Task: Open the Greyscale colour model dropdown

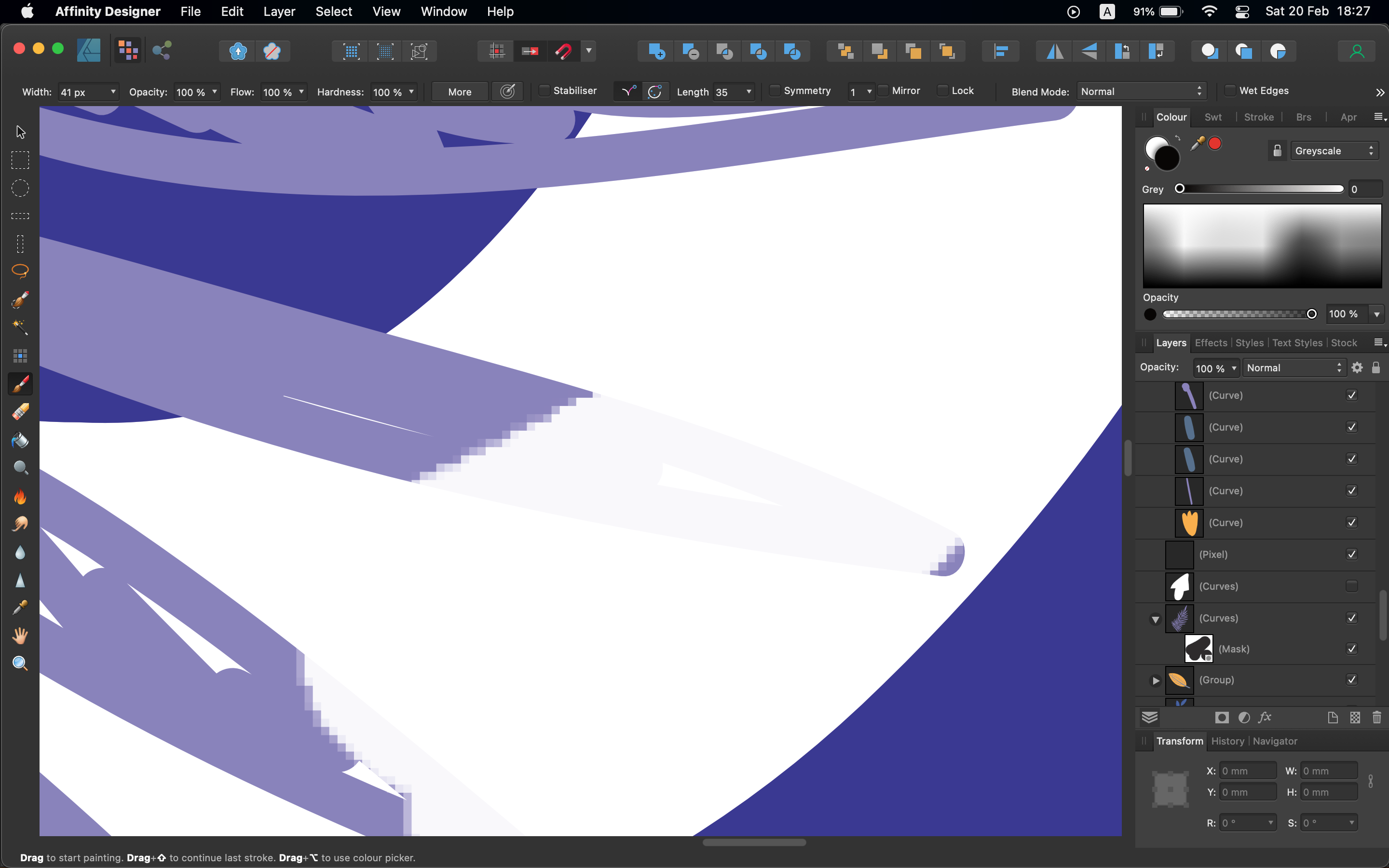Action: 1334,151
